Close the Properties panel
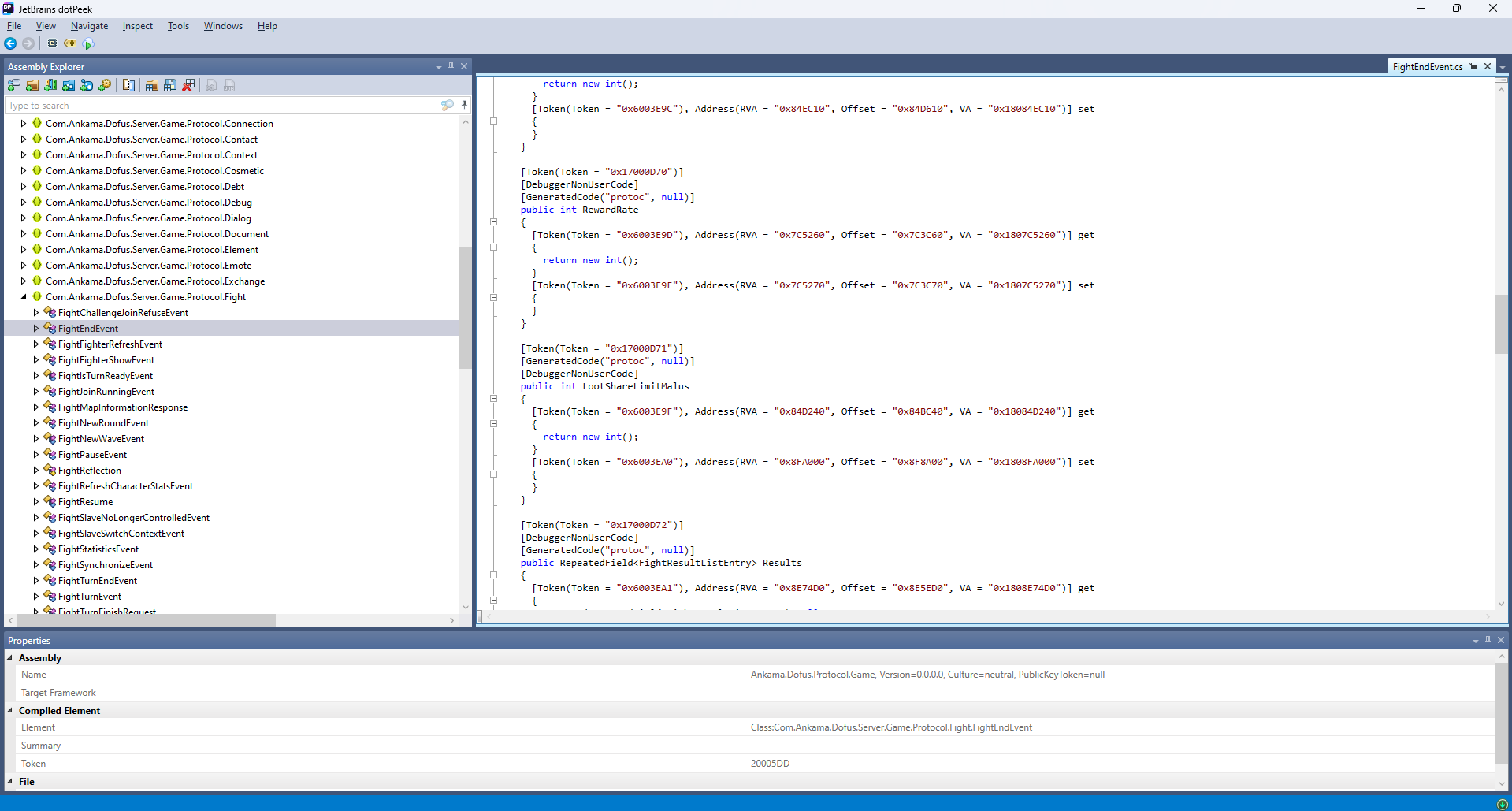 coord(1501,640)
